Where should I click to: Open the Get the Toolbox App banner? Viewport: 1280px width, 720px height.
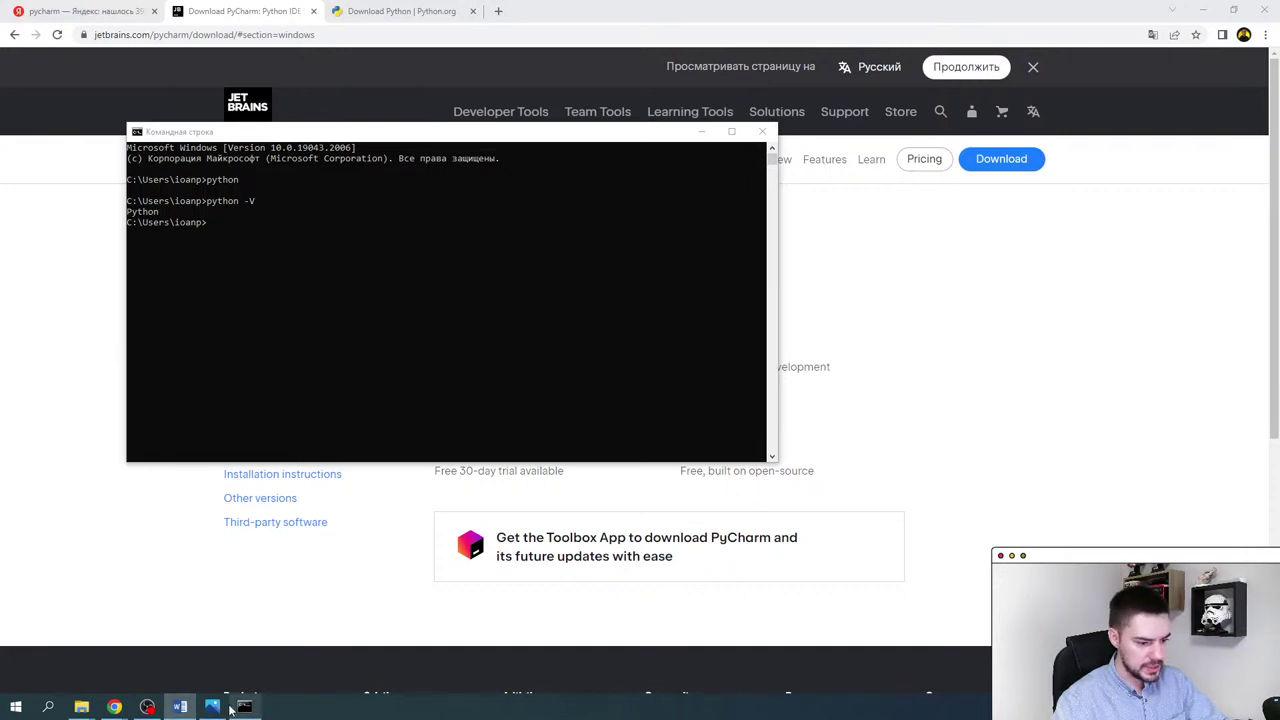[669, 547]
